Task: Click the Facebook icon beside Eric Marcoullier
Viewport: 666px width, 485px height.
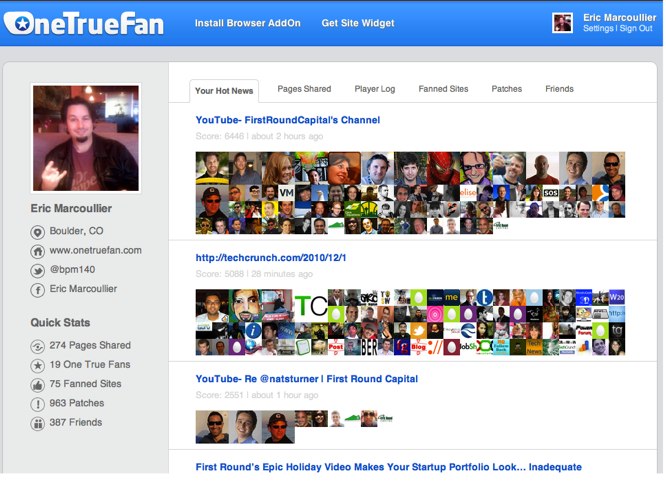Action: (x=37, y=290)
